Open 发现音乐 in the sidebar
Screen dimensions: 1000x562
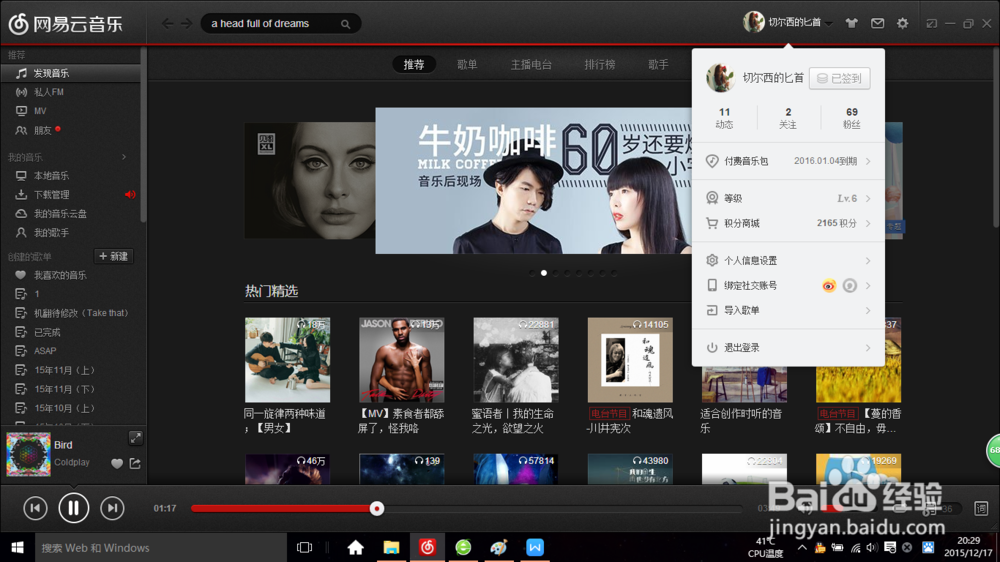70,73
